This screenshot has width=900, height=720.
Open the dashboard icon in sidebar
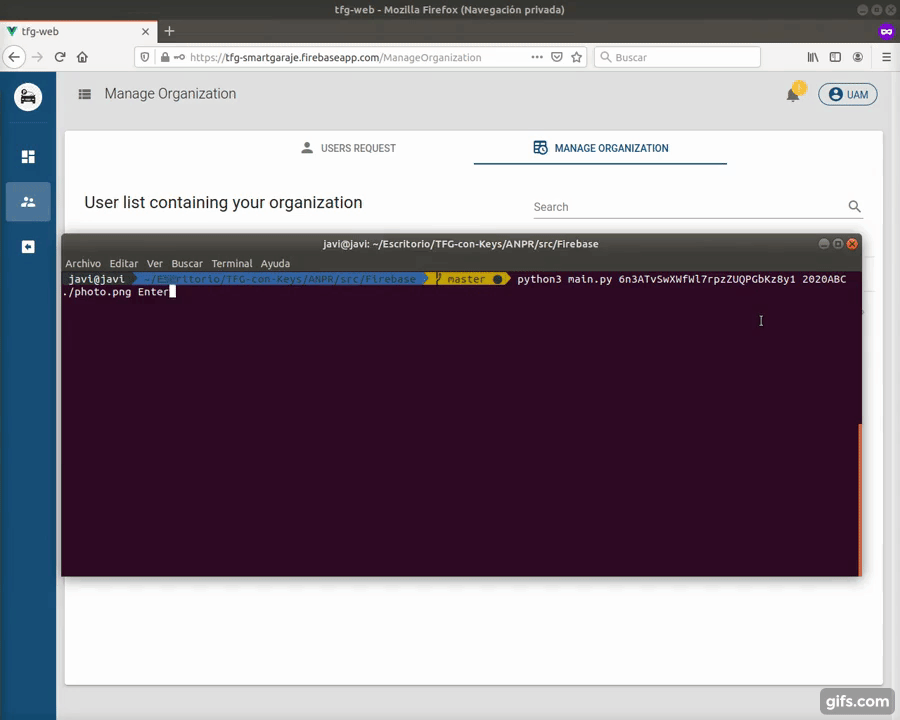pos(28,157)
